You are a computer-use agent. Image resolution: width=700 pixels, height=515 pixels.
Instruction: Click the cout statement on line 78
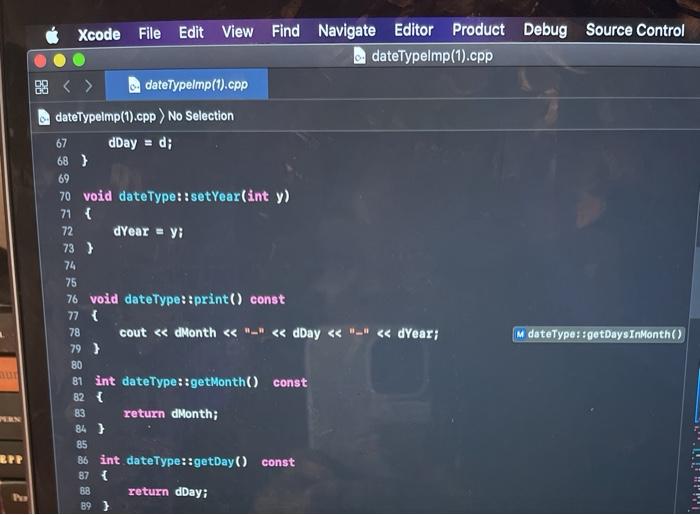point(279,333)
